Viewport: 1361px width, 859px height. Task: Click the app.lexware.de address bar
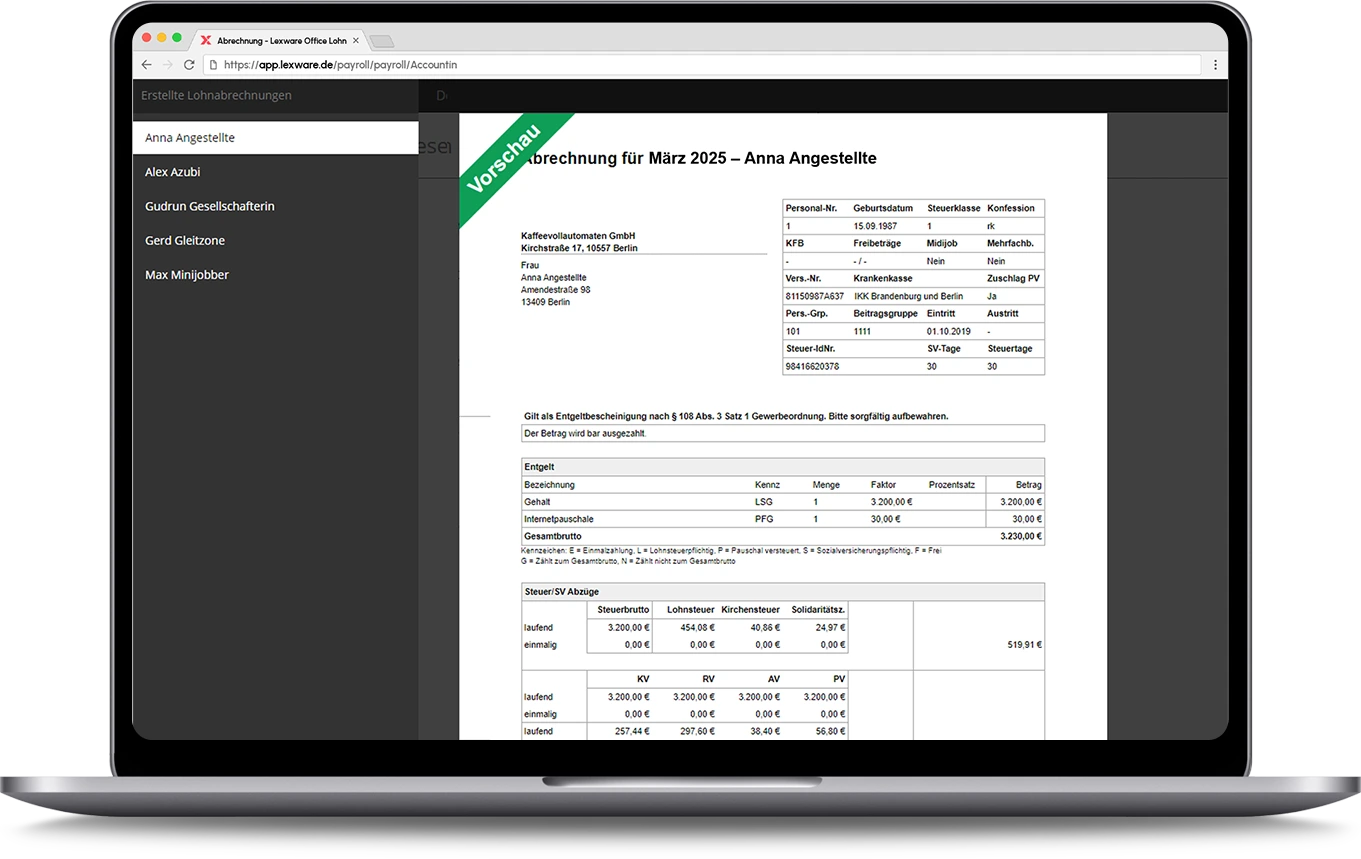pos(700,65)
